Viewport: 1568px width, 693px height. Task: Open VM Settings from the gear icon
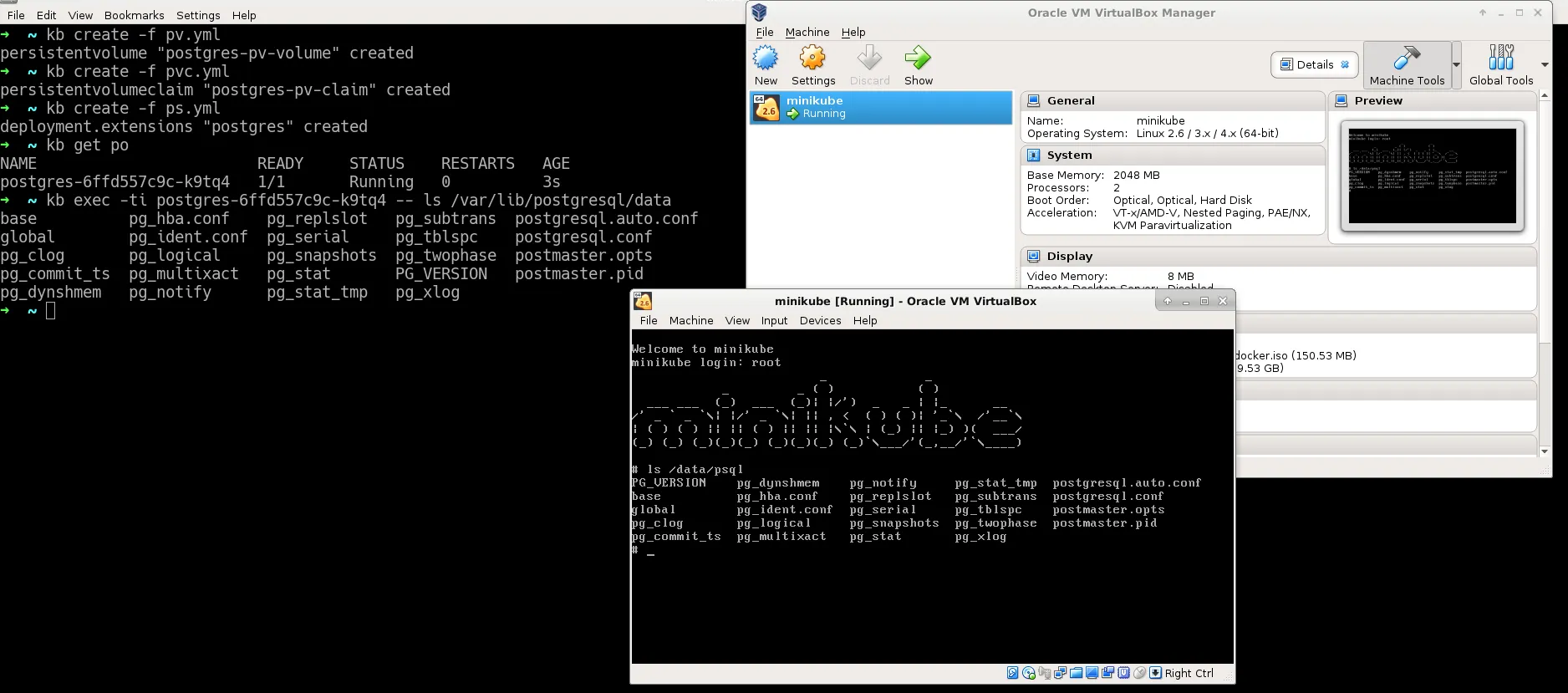coord(812,59)
